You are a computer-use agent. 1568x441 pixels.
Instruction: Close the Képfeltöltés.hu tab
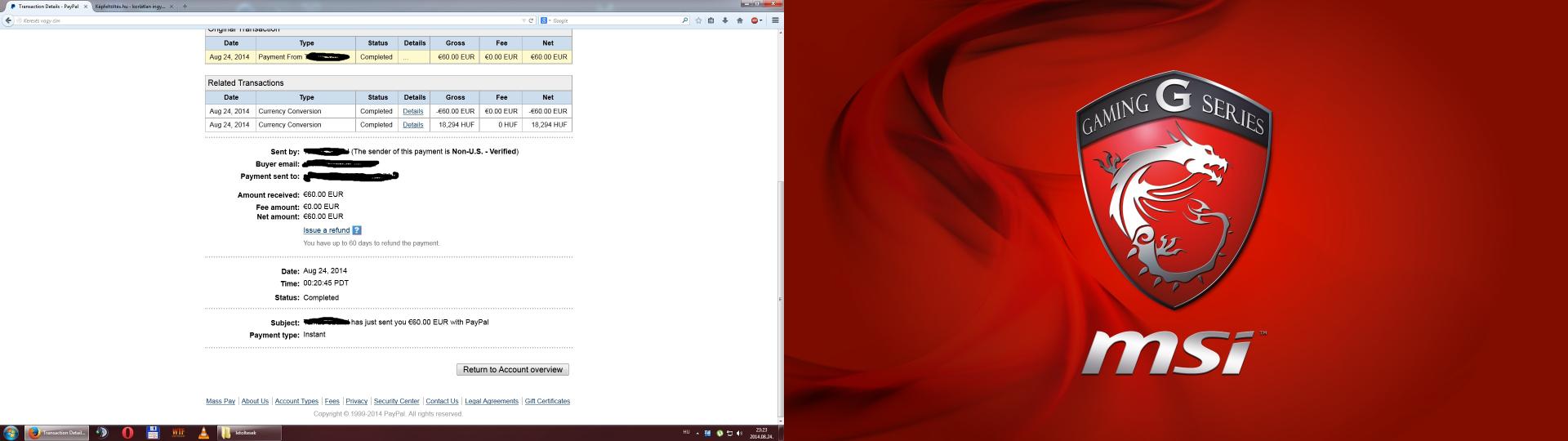tap(171, 6)
